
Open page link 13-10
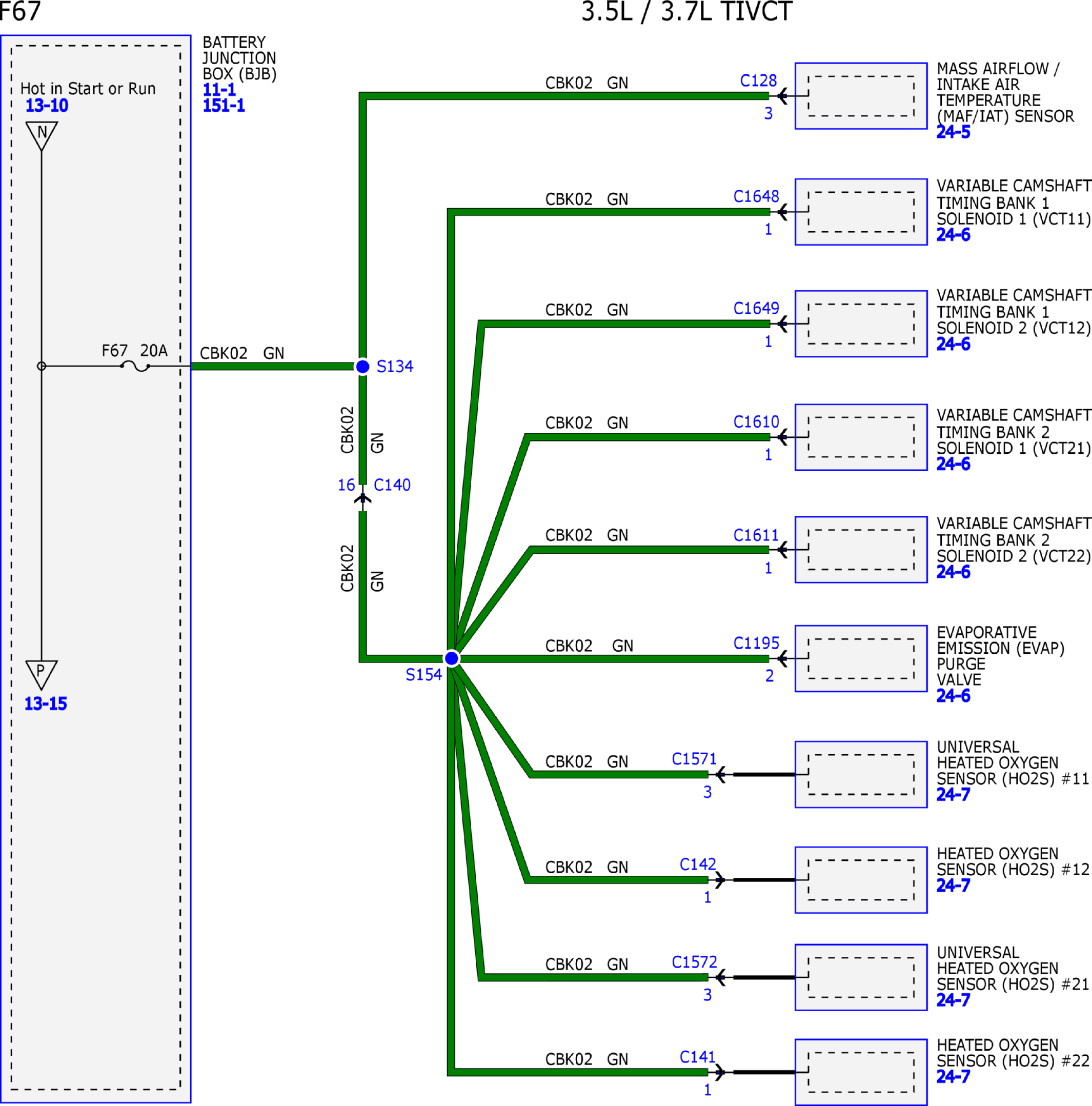pos(47,105)
